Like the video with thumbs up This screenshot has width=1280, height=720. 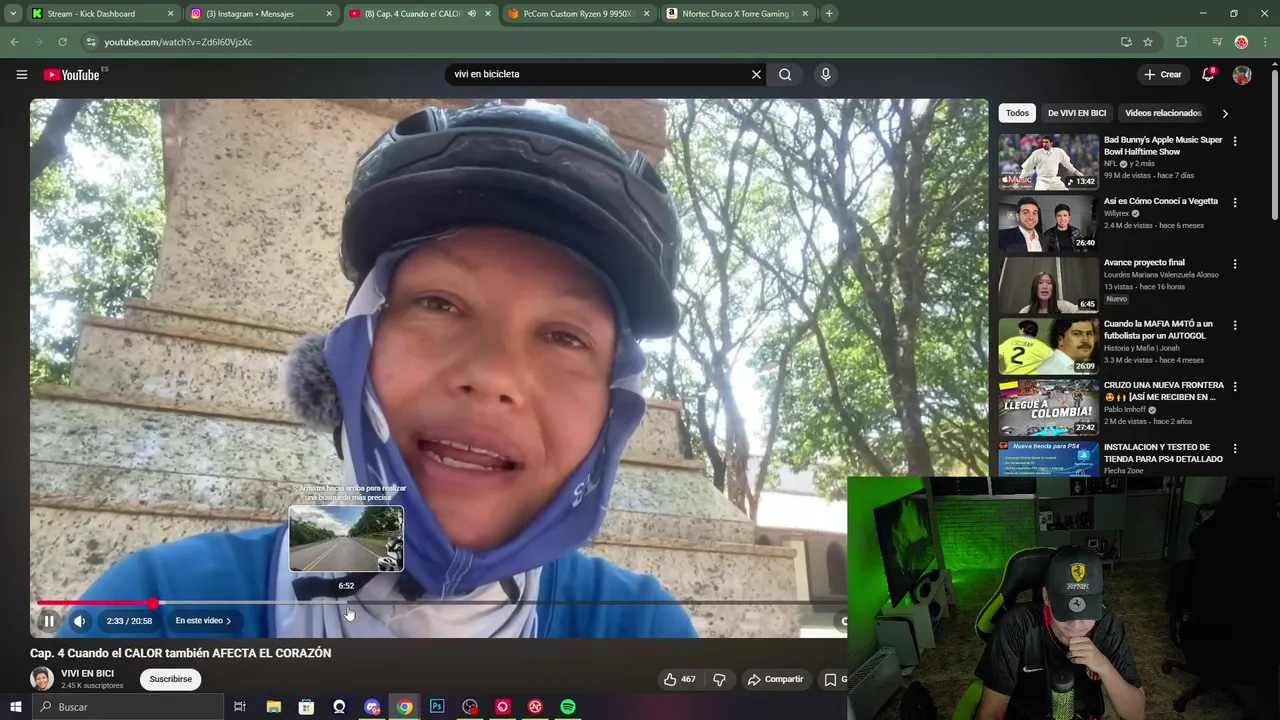[679, 679]
